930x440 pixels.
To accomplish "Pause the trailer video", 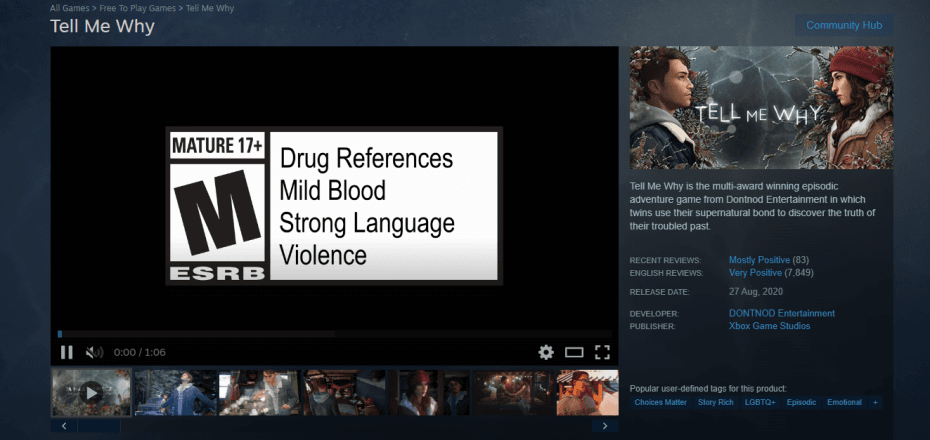I will pos(66,352).
